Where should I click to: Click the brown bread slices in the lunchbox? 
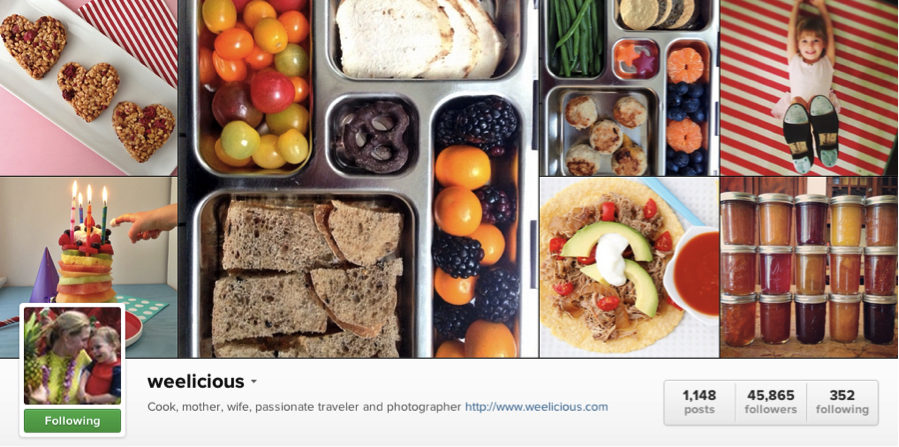pyautogui.click(x=307, y=278)
